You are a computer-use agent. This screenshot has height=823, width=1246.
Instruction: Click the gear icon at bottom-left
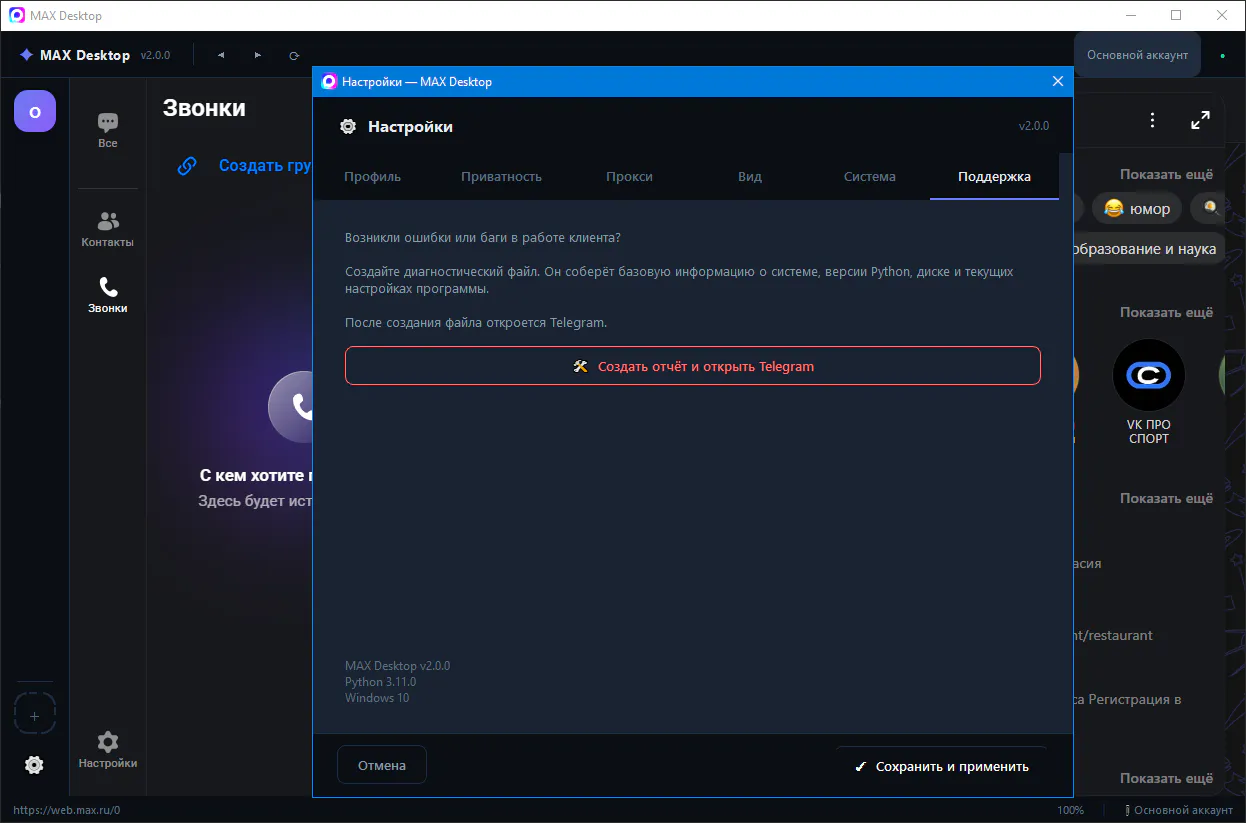click(34, 765)
